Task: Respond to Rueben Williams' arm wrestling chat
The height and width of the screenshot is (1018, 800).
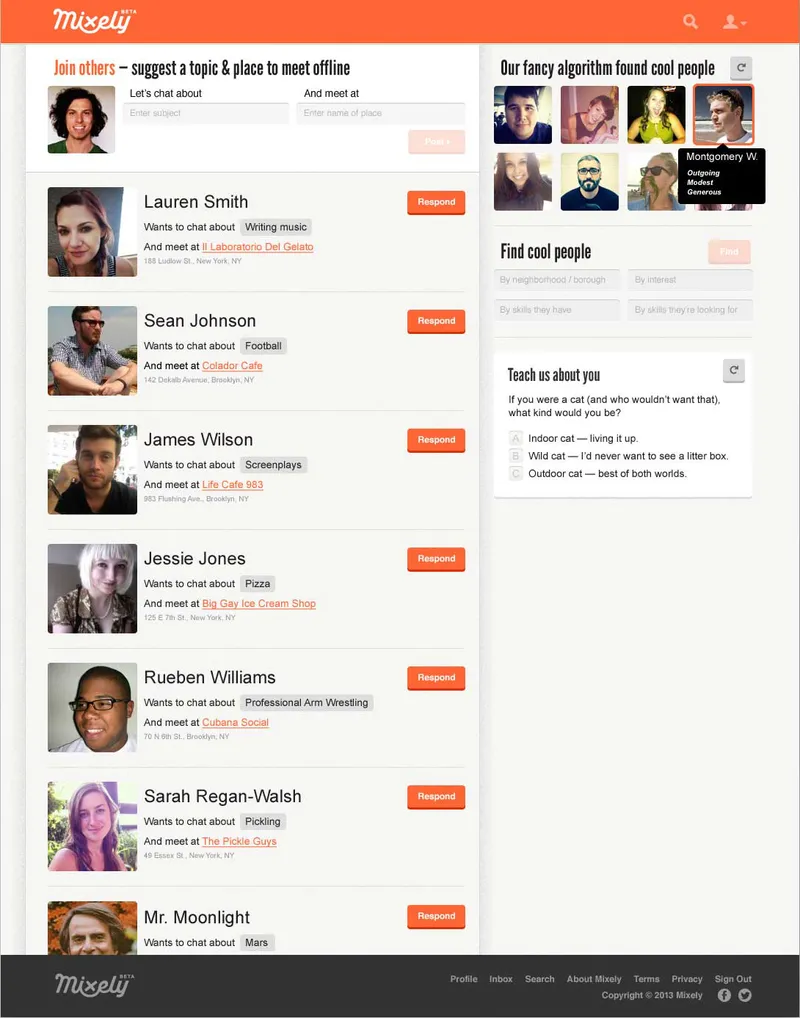Action: 436,678
